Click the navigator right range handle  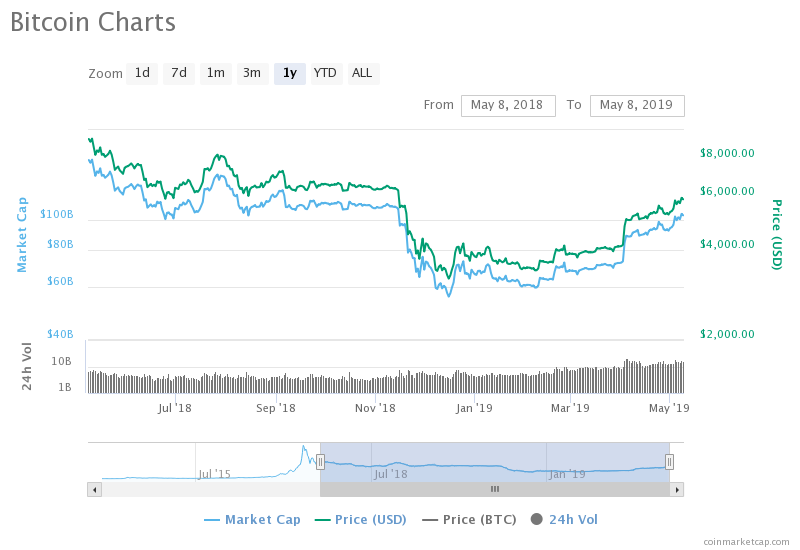click(x=669, y=462)
